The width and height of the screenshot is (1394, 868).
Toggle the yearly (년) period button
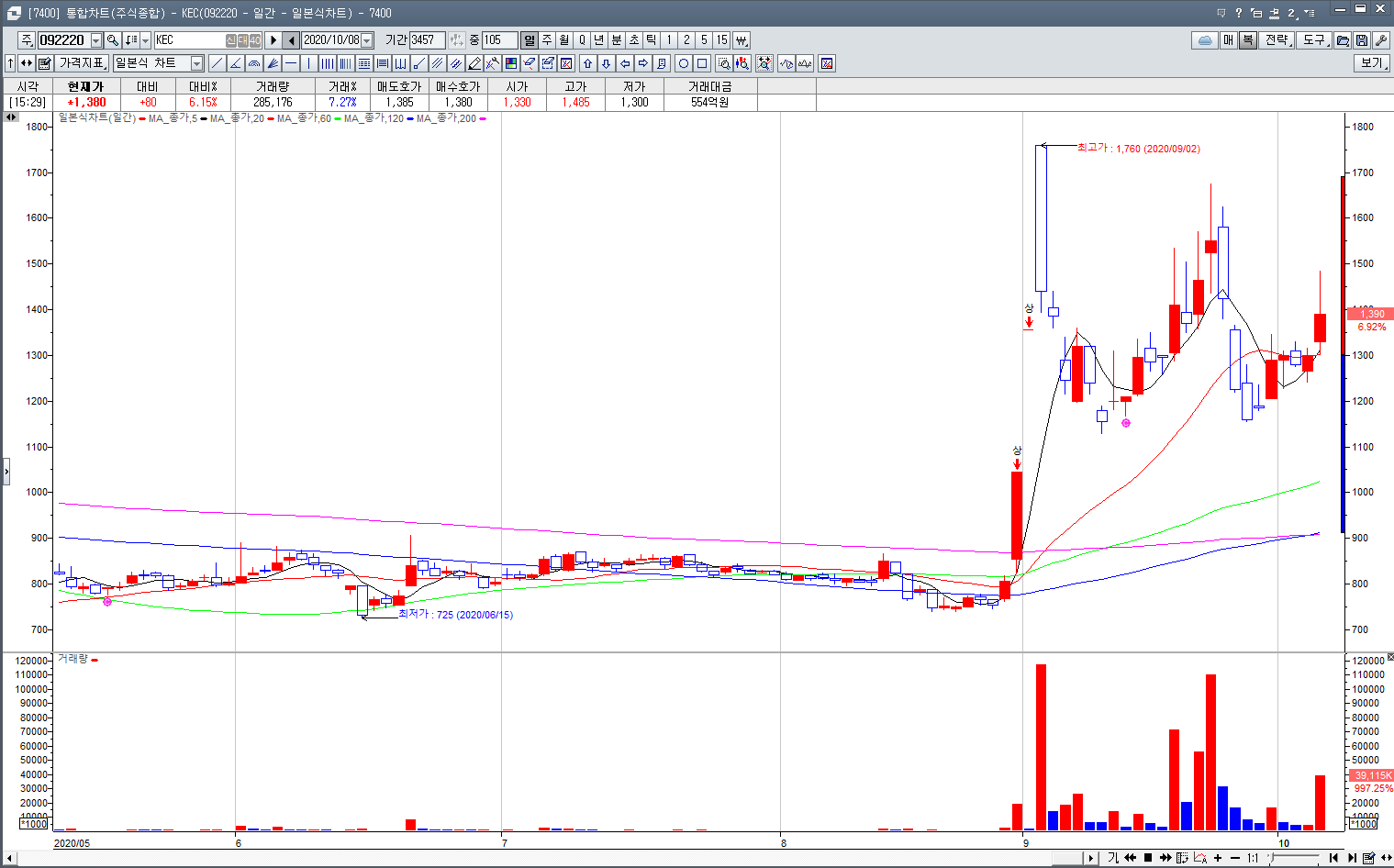pos(599,40)
